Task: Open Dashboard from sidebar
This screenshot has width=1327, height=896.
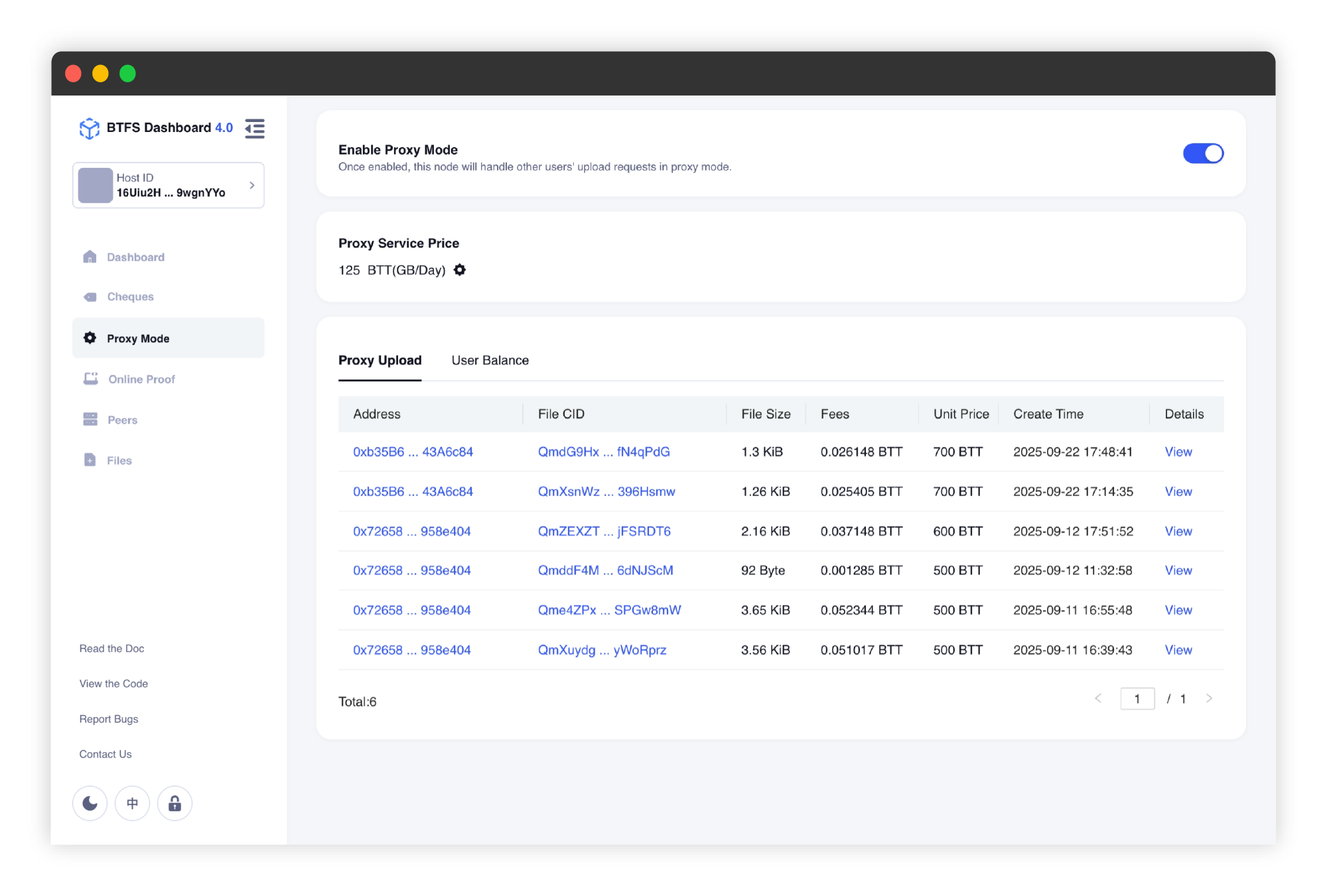Action: tap(135, 257)
